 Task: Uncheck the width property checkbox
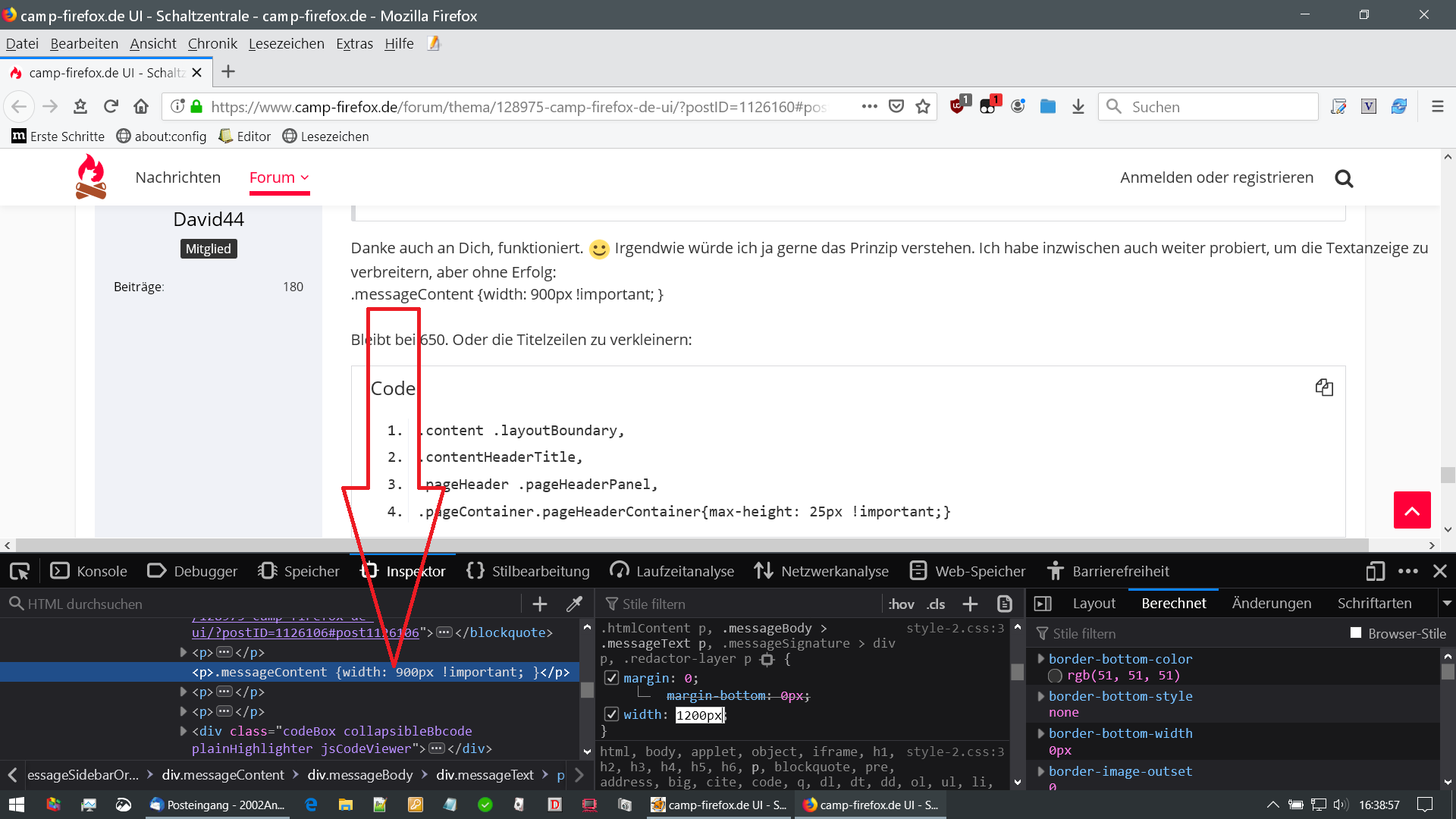(612, 714)
